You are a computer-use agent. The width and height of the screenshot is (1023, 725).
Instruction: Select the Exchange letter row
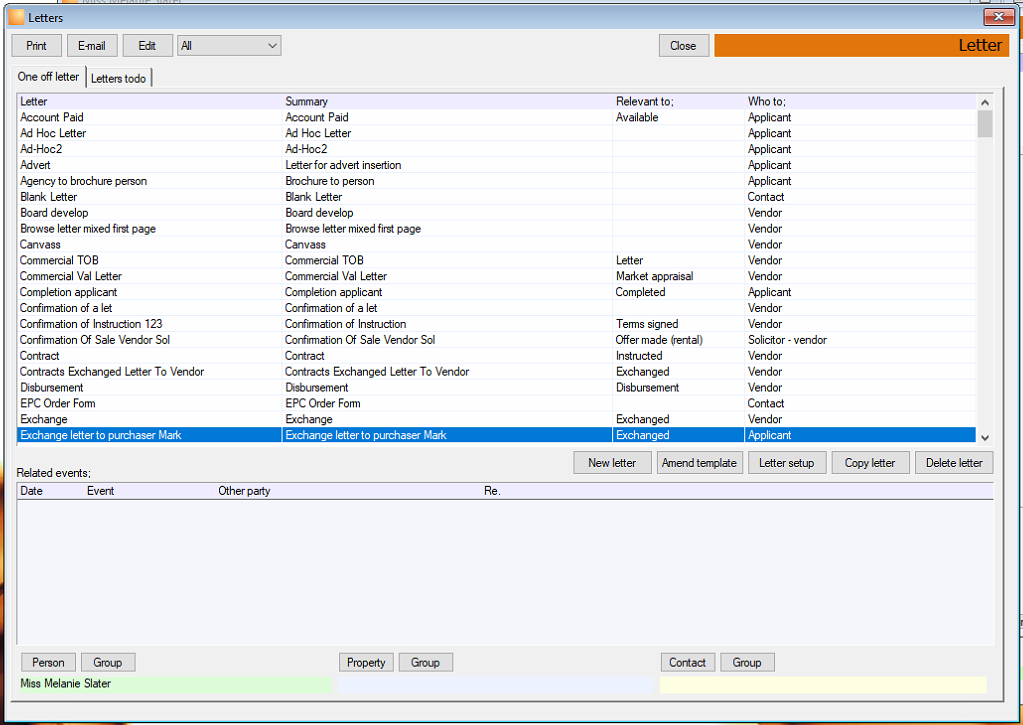click(x=496, y=419)
